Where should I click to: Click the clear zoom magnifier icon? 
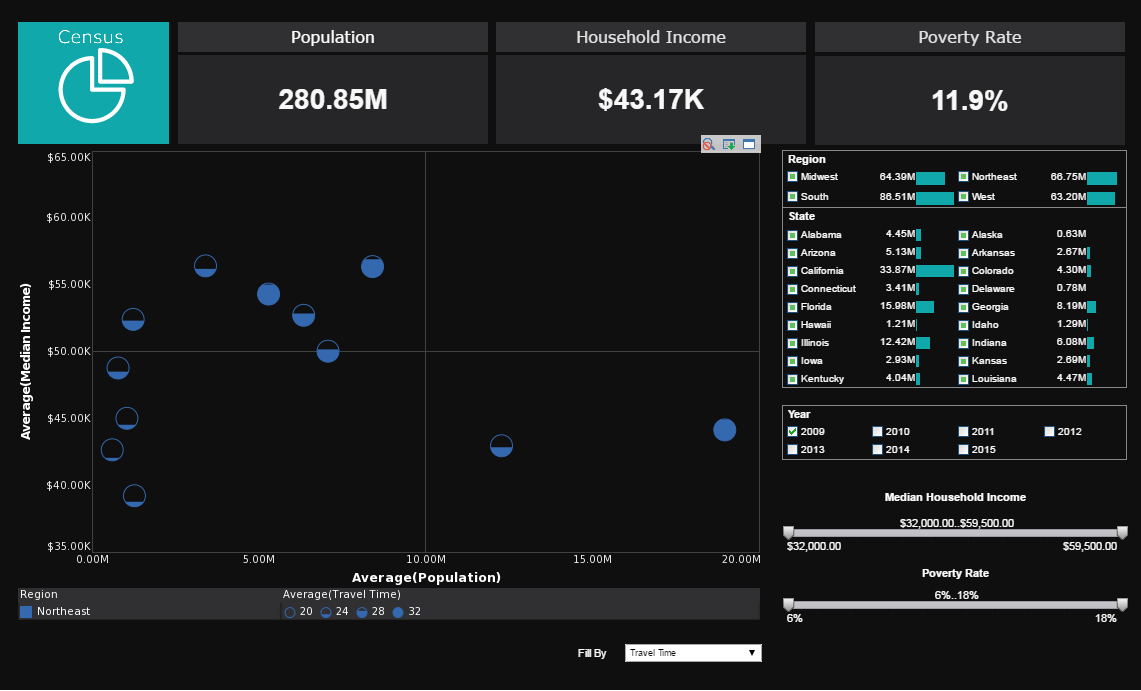tap(709, 145)
